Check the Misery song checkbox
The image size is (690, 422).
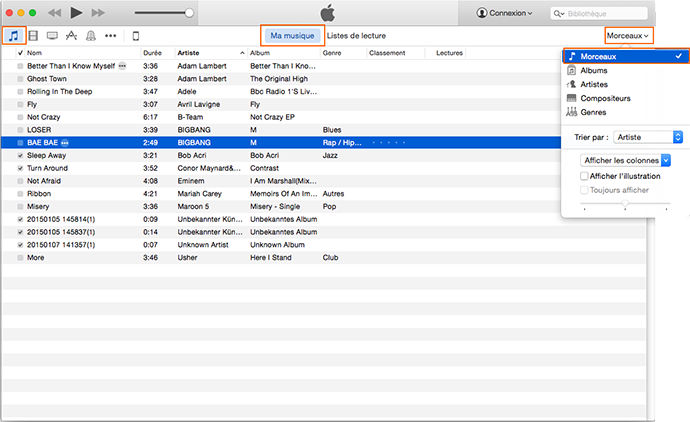pyautogui.click(x=20, y=206)
